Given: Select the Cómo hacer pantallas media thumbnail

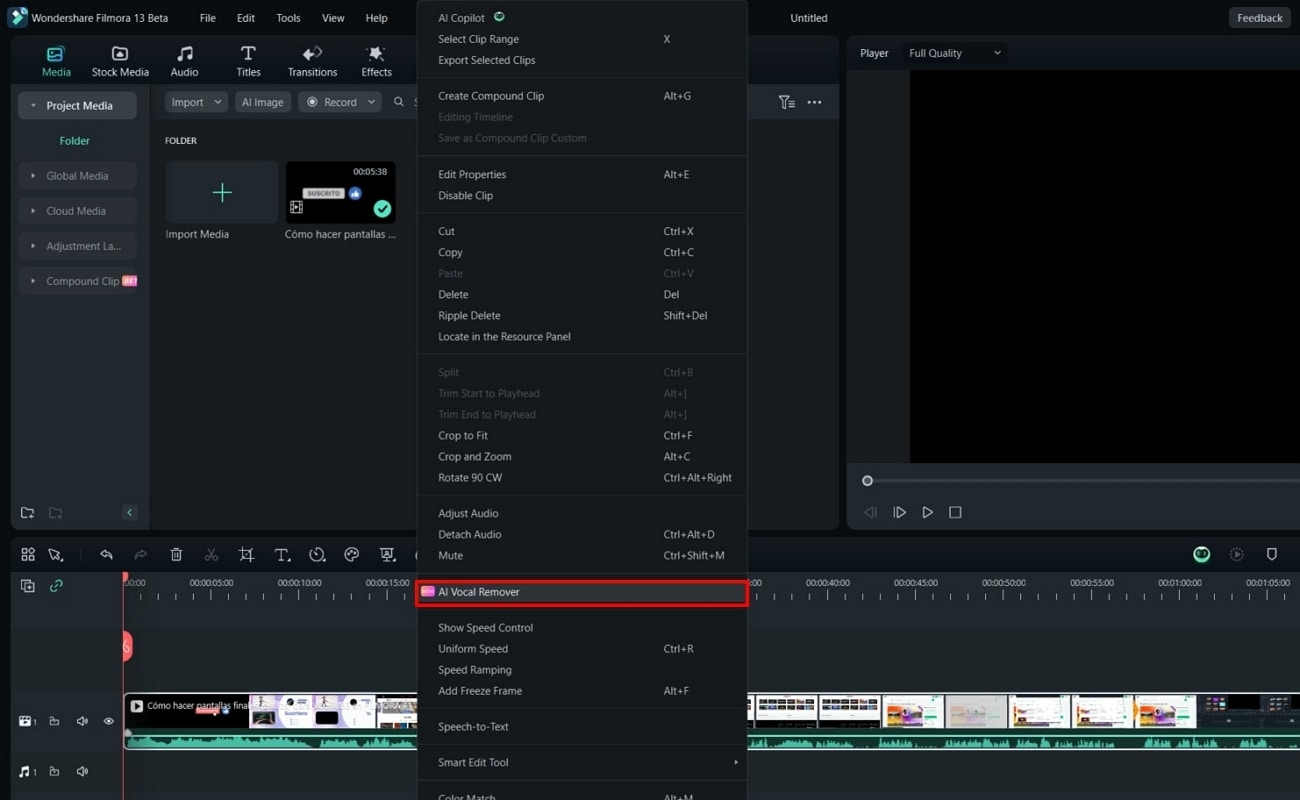Looking at the screenshot, I should [340, 192].
